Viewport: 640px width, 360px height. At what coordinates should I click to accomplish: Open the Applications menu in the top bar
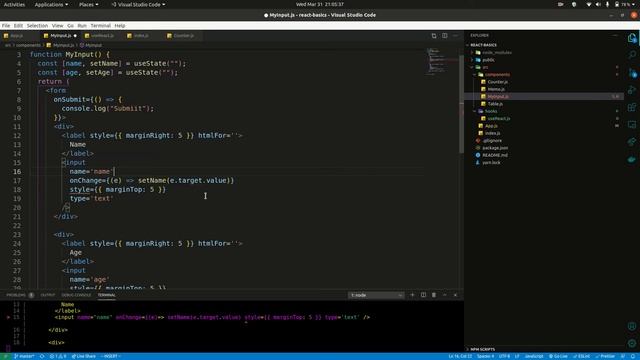point(51,4)
